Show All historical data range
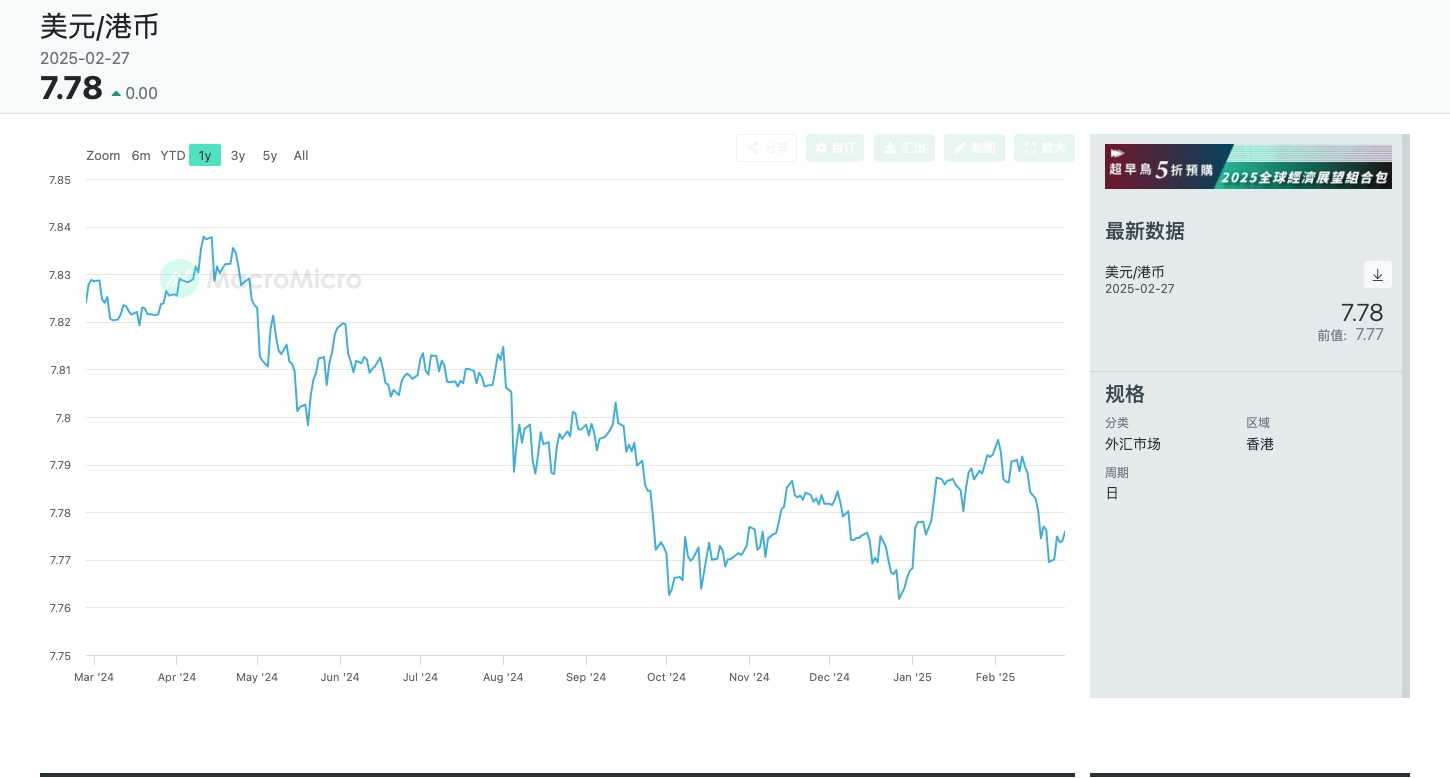Image resolution: width=1450 pixels, height=778 pixels. click(x=301, y=156)
